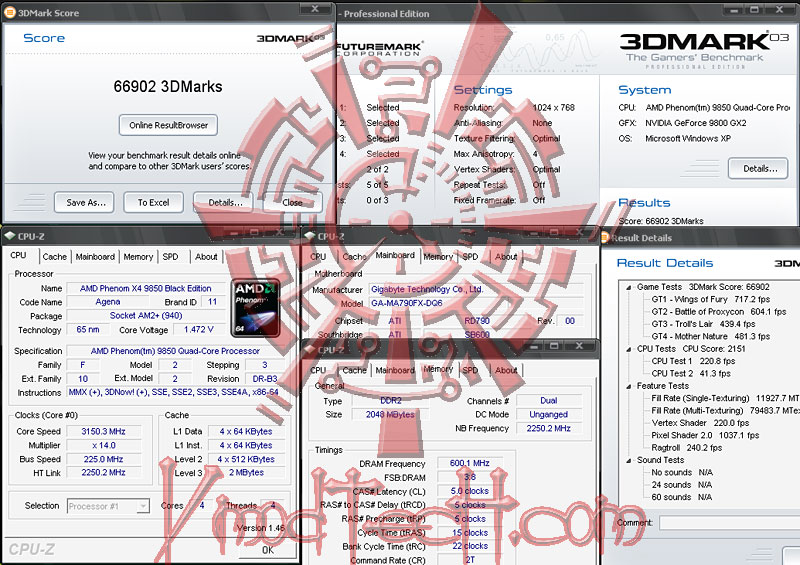Viewport: 800px width, 565px height.
Task: Open Mainboard tab in Memory CPU-Z window
Action: click(x=395, y=370)
